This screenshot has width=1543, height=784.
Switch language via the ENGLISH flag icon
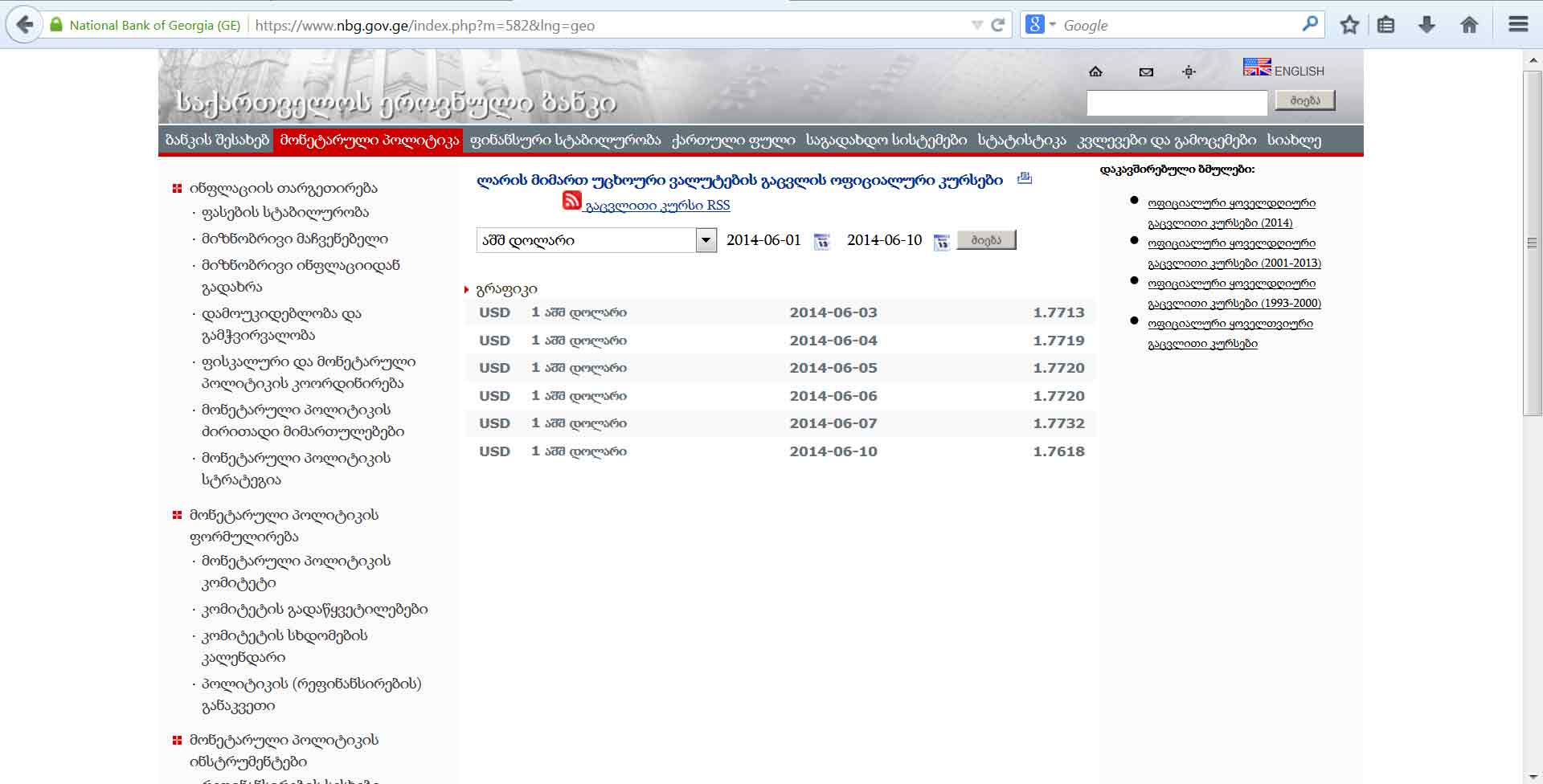point(1257,67)
